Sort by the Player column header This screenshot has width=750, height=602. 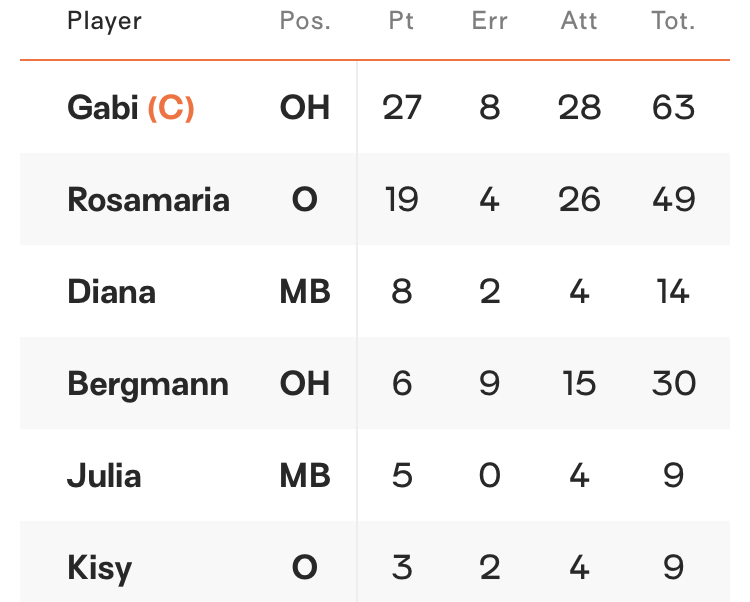[104, 22]
